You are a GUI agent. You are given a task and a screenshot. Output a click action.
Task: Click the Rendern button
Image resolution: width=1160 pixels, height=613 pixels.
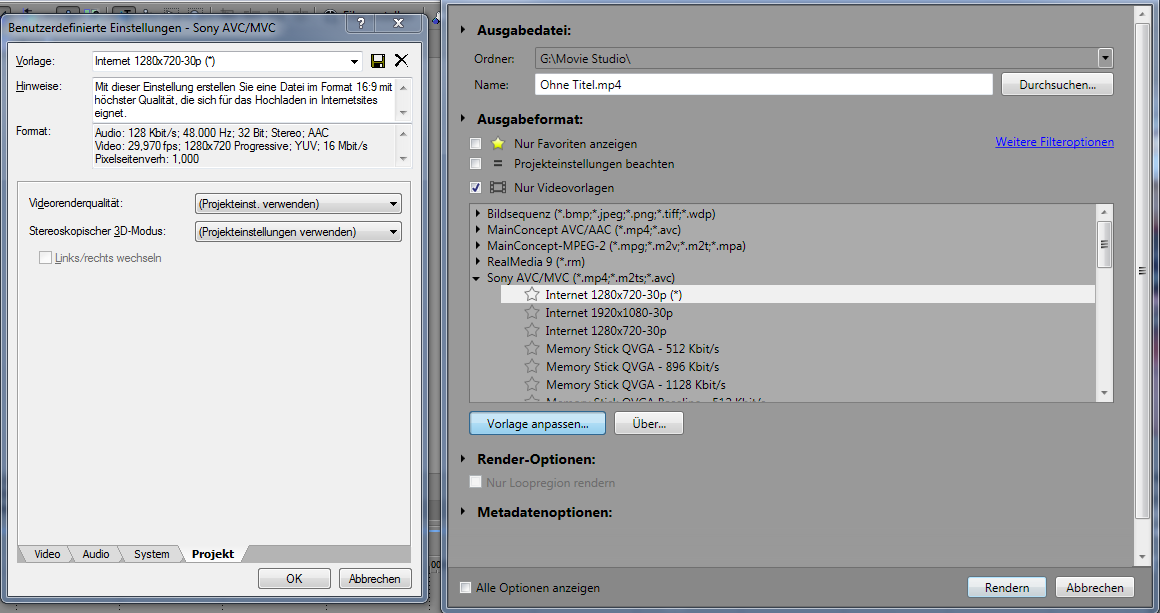(1007, 587)
